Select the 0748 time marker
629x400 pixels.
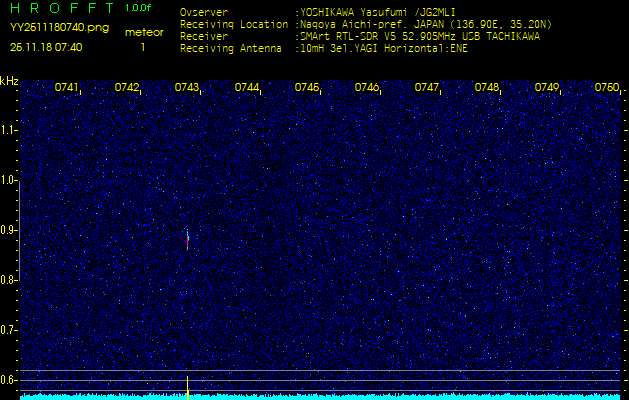487,87
